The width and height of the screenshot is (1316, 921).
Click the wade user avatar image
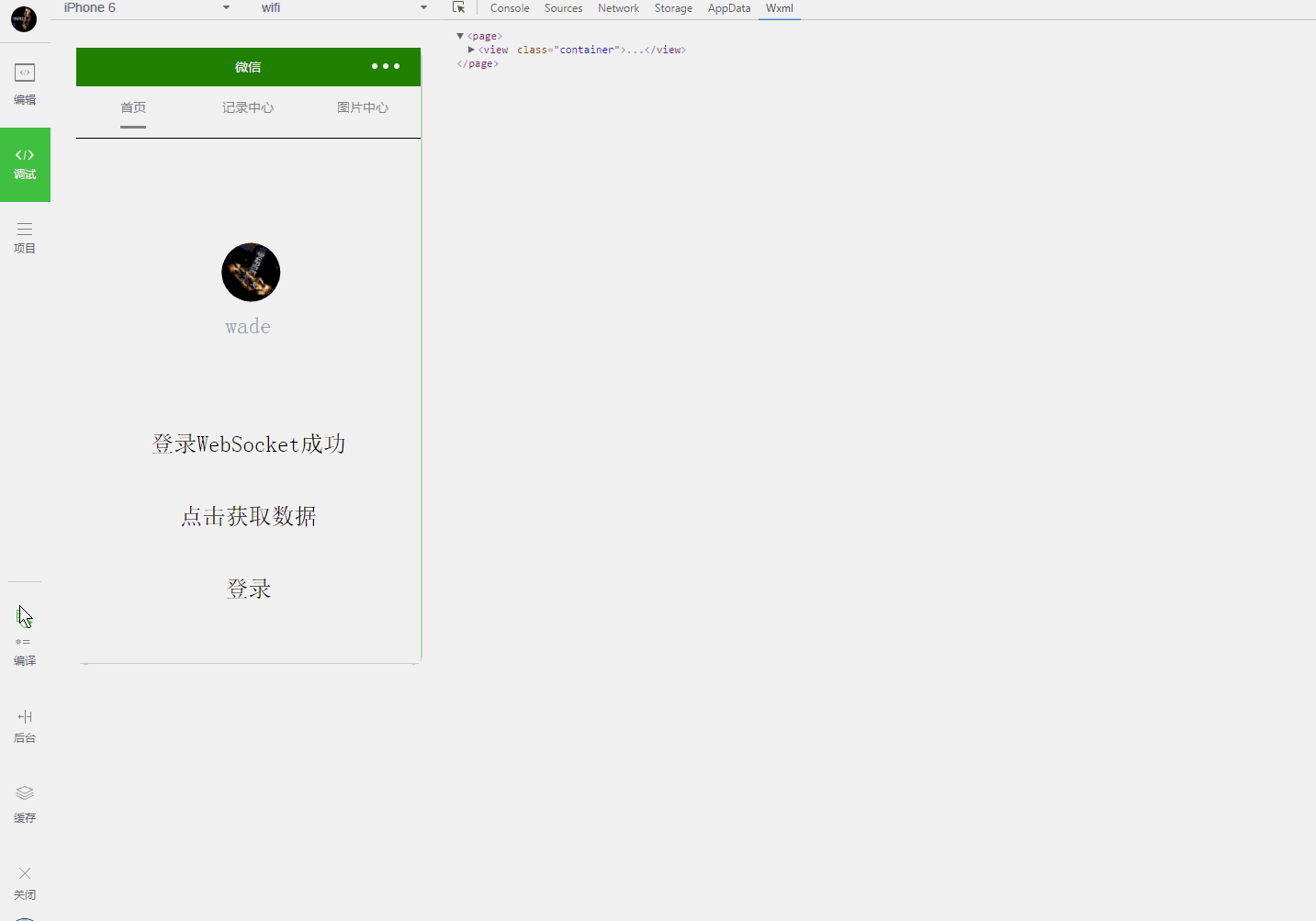point(251,272)
